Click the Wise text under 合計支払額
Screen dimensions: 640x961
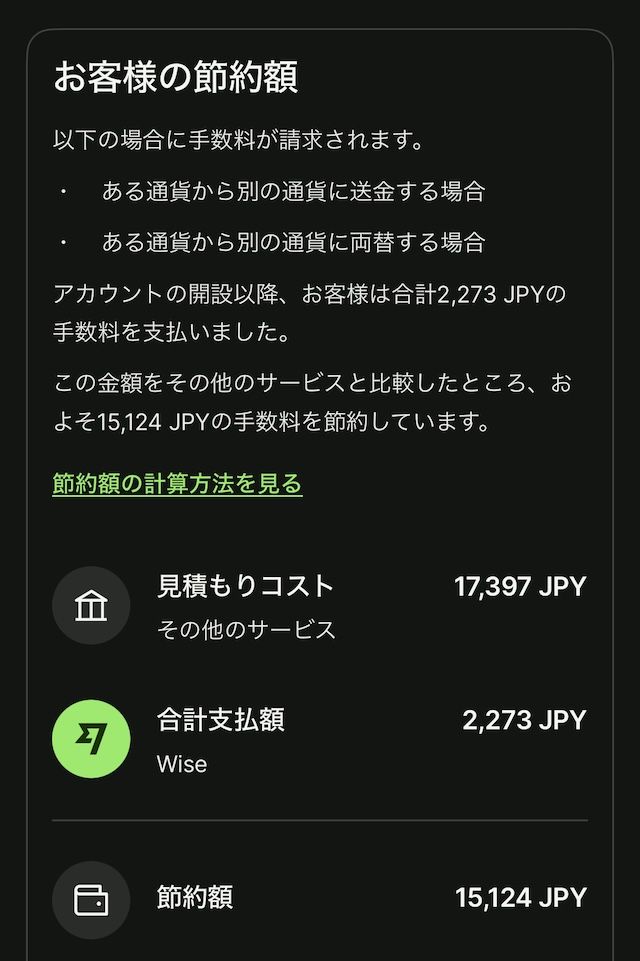[182, 764]
